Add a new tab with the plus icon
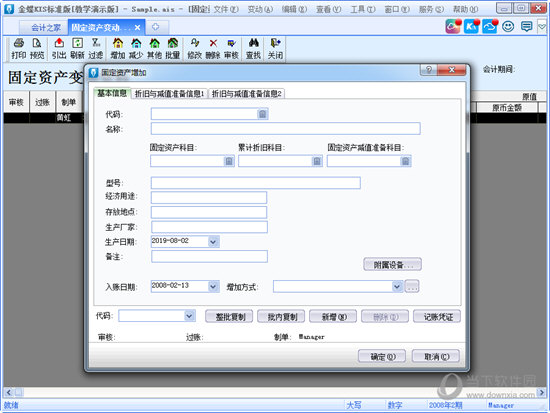The width and height of the screenshot is (550, 413). coord(155,27)
